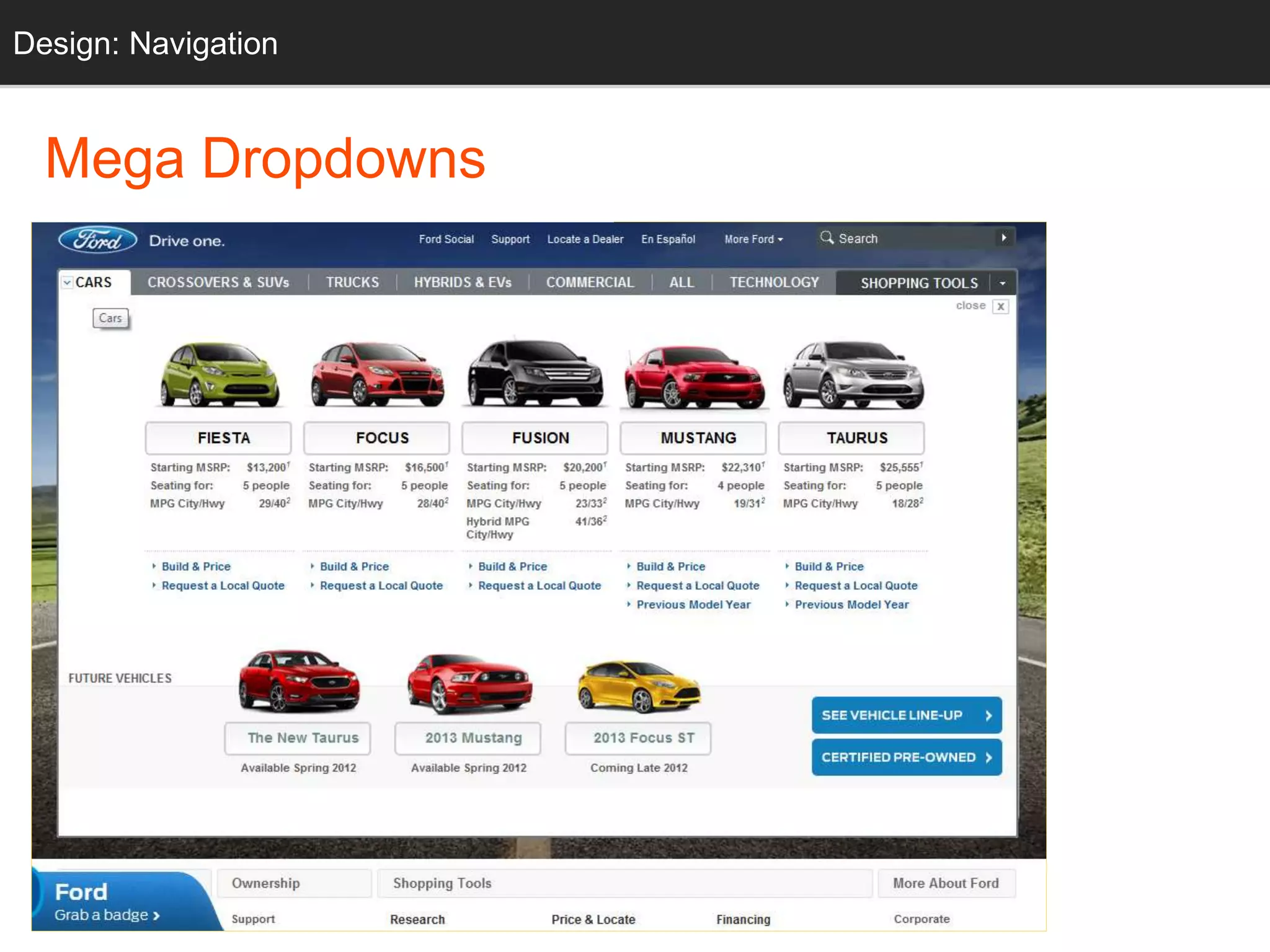1270x952 pixels.
Task: Click the Ford oval logo
Action: pyautogui.click(x=98, y=240)
